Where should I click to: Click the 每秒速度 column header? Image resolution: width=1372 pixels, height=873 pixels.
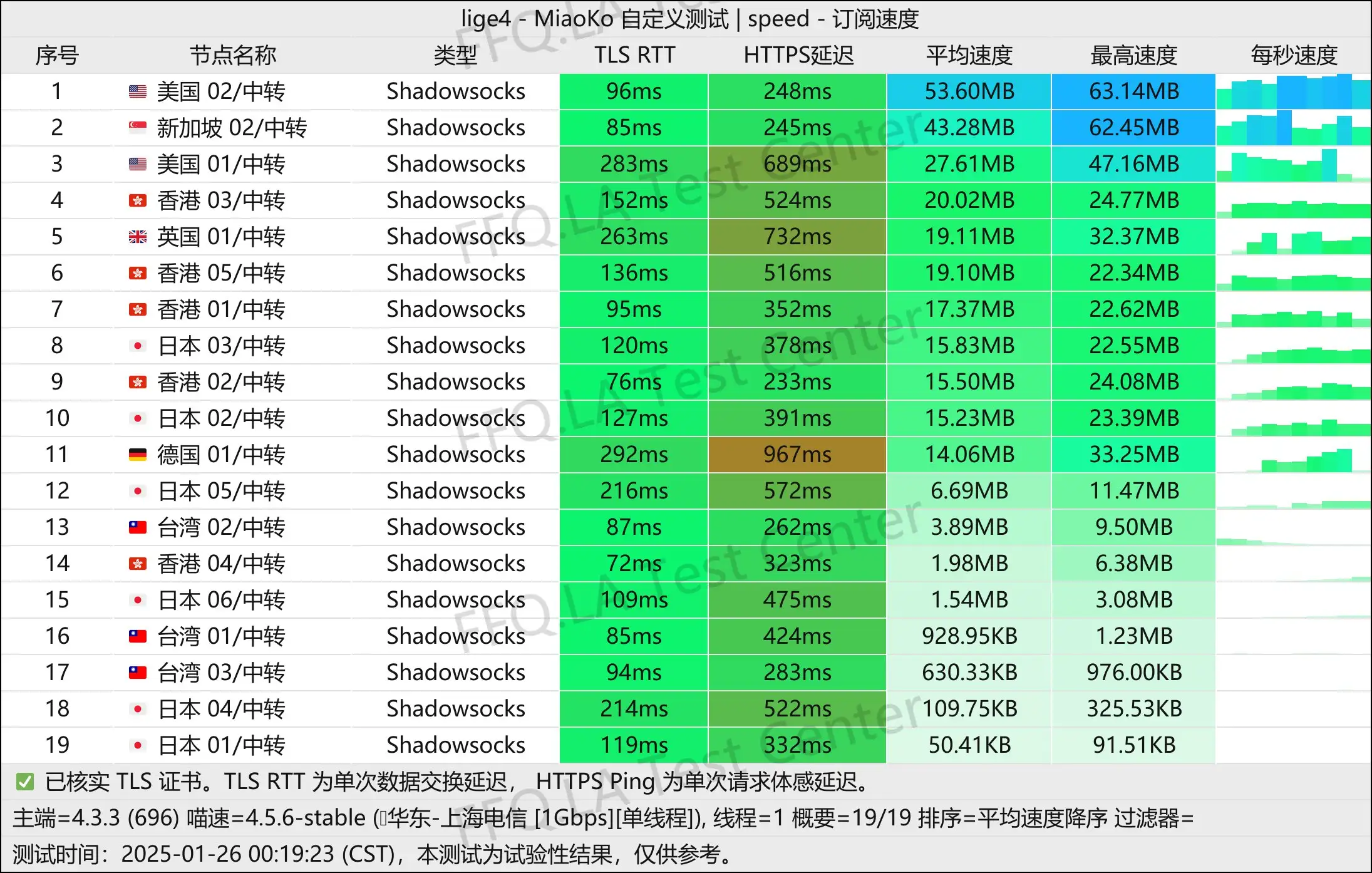click(1294, 55)
